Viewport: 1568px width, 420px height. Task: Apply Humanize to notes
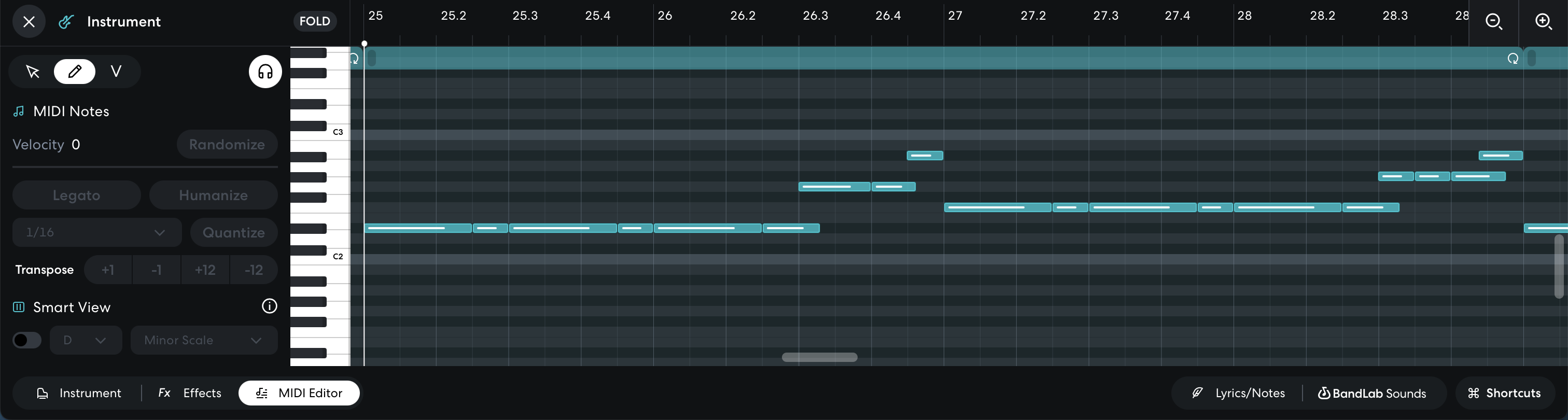213,195
